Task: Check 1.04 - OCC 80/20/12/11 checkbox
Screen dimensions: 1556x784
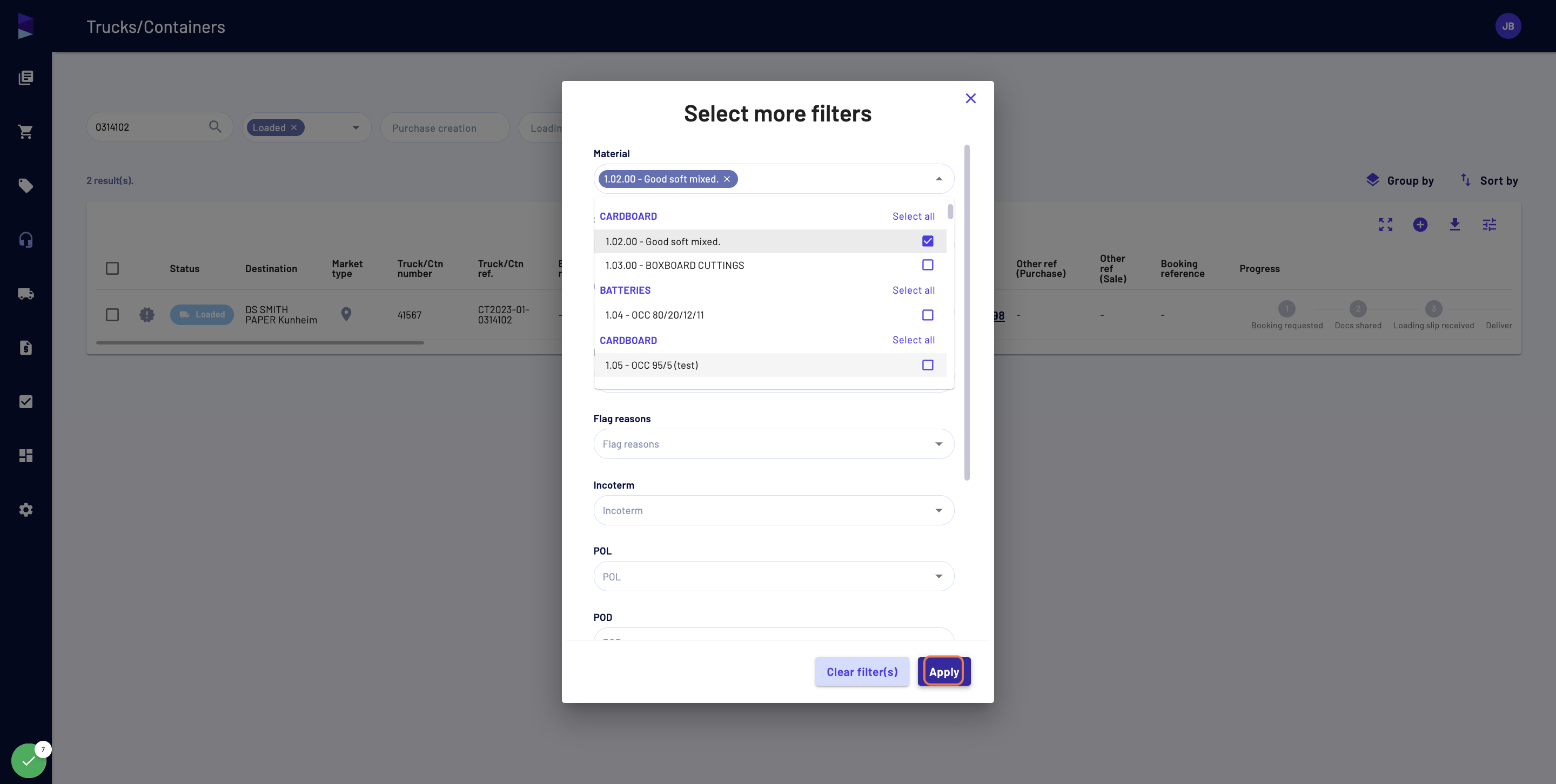Action: (928, 315)
